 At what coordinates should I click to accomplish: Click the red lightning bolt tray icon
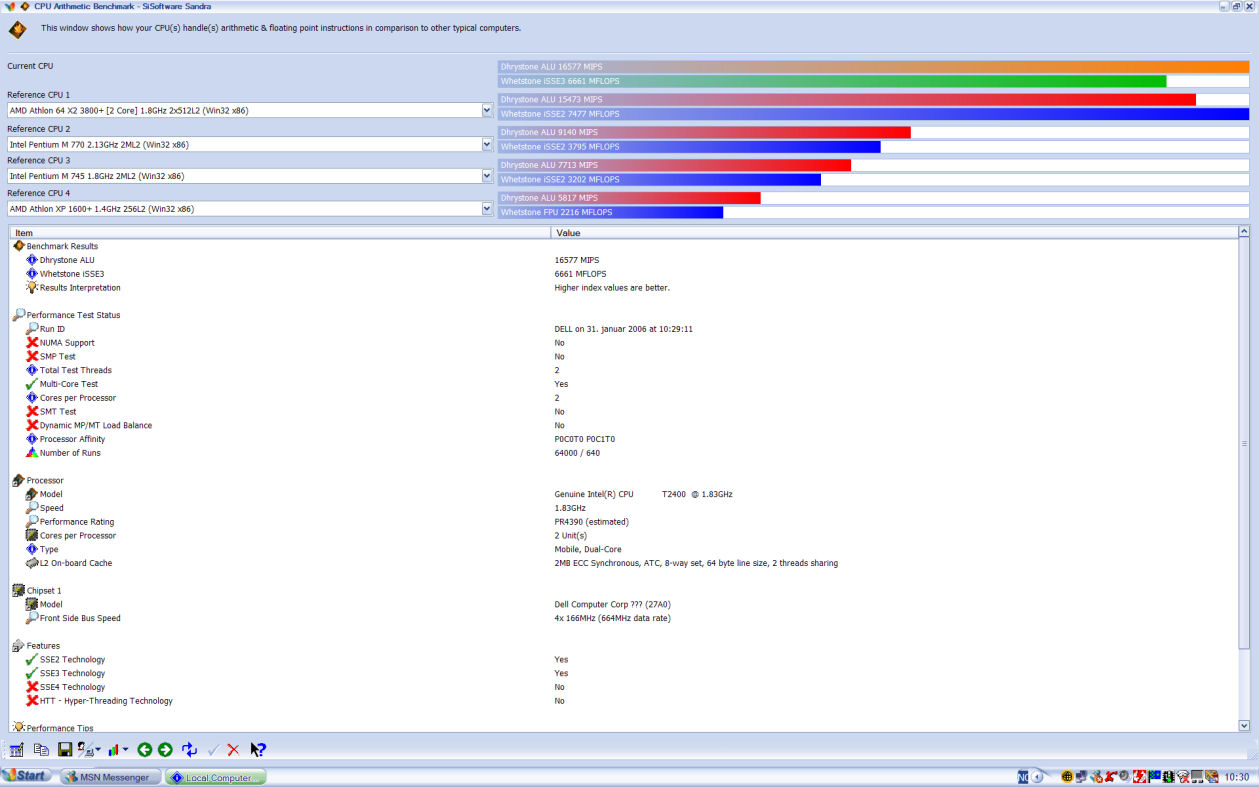(x=1140, y=776)
